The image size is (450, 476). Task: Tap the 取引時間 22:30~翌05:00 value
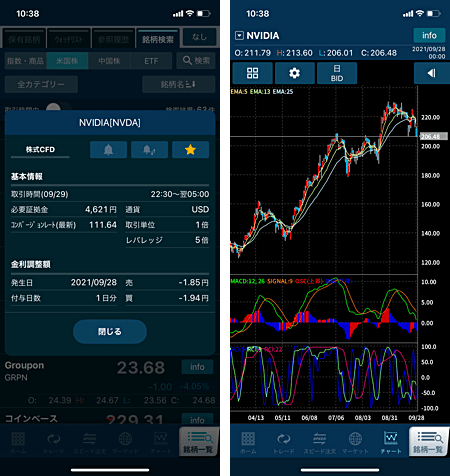pyautogui.click(x=180, y=194)
